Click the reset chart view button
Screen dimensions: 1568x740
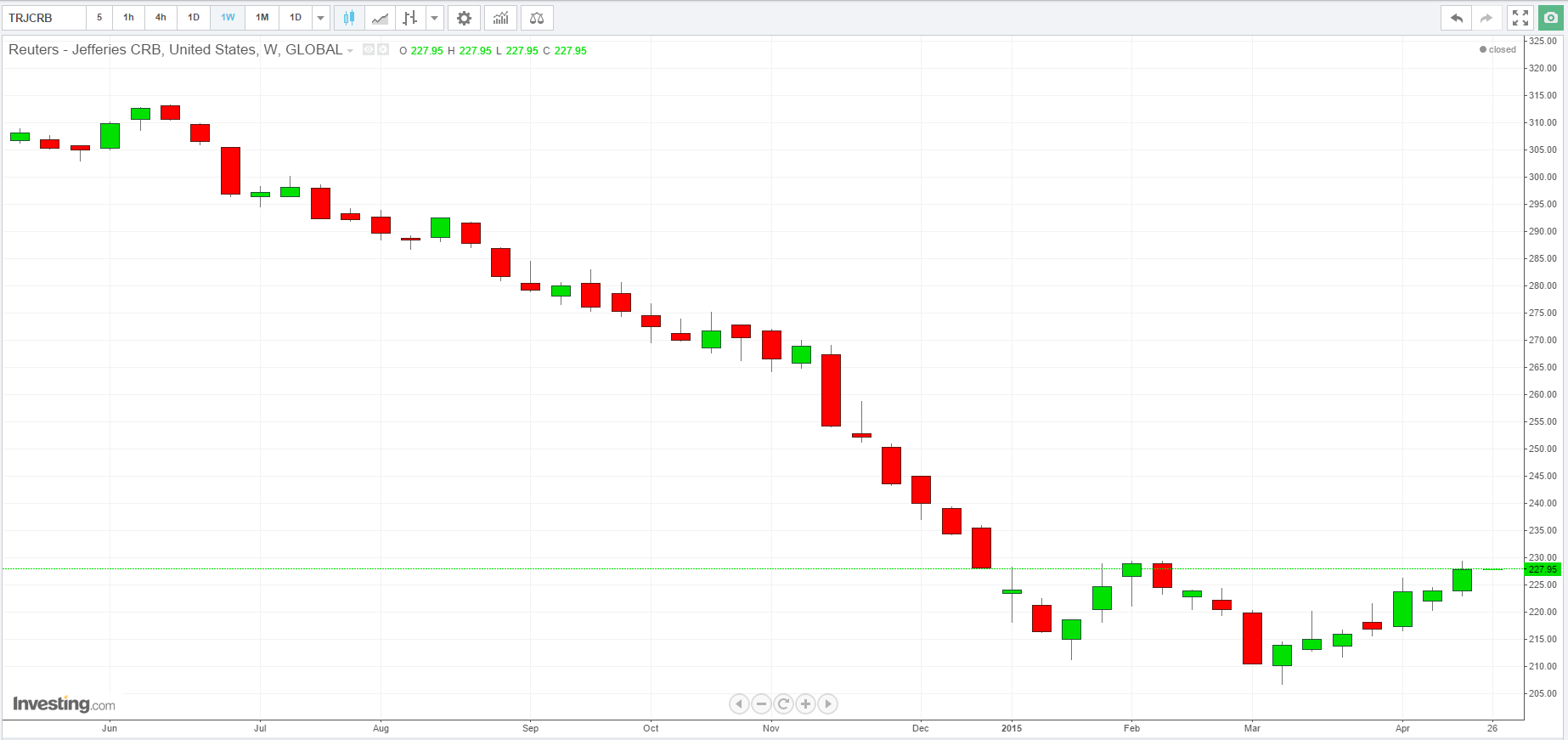pyautogui.click(x=784, y=703)
